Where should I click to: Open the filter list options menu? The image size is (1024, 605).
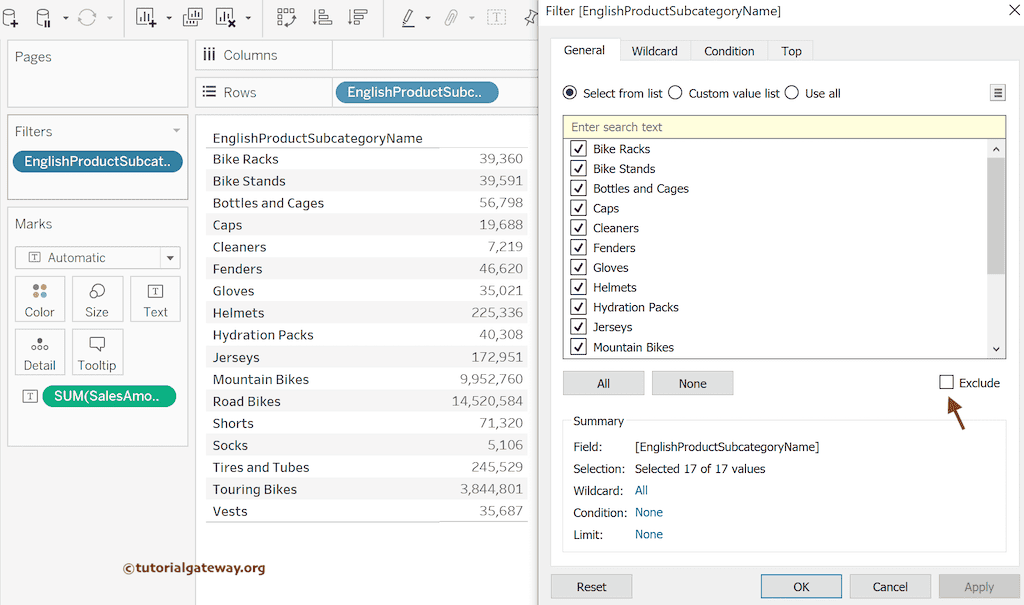pos(997,93)
